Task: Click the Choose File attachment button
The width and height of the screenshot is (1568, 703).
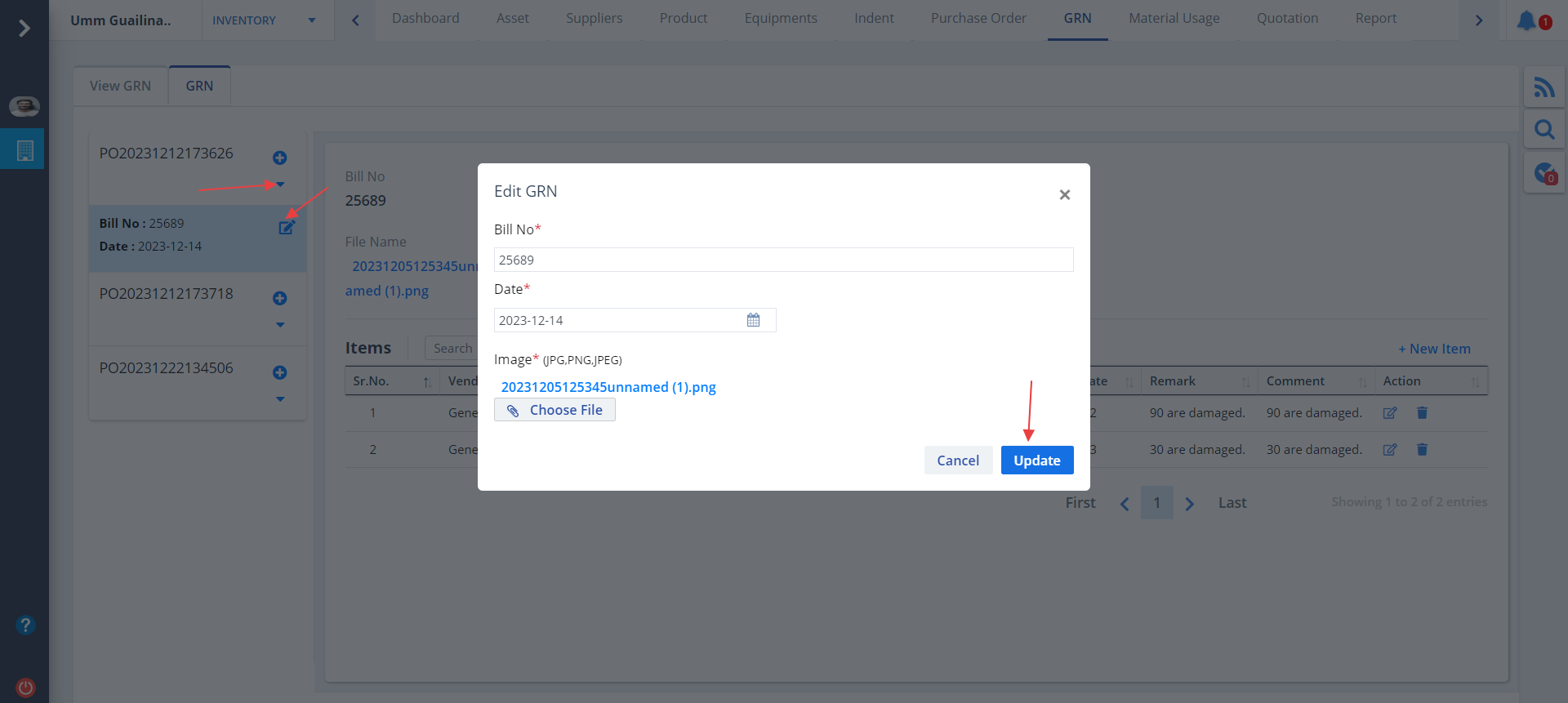Action: click(x=555, y=410)
